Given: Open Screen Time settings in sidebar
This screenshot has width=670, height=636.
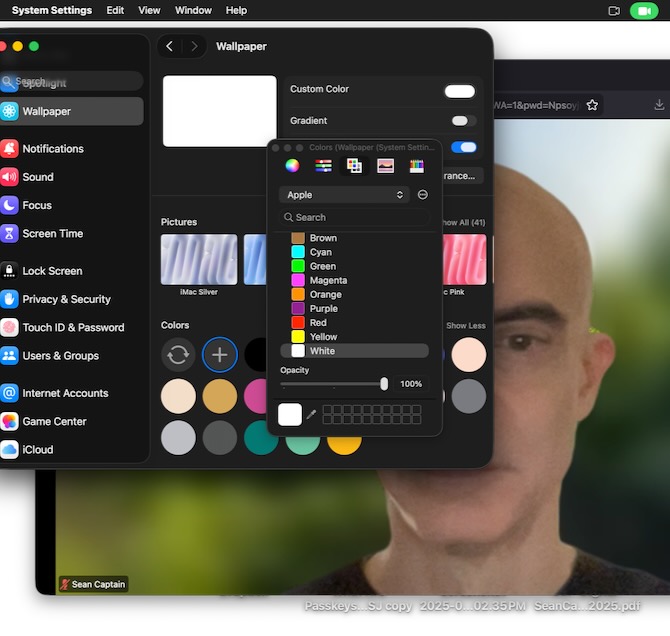Looking at the screenshot, I should [x=72, y=233].
